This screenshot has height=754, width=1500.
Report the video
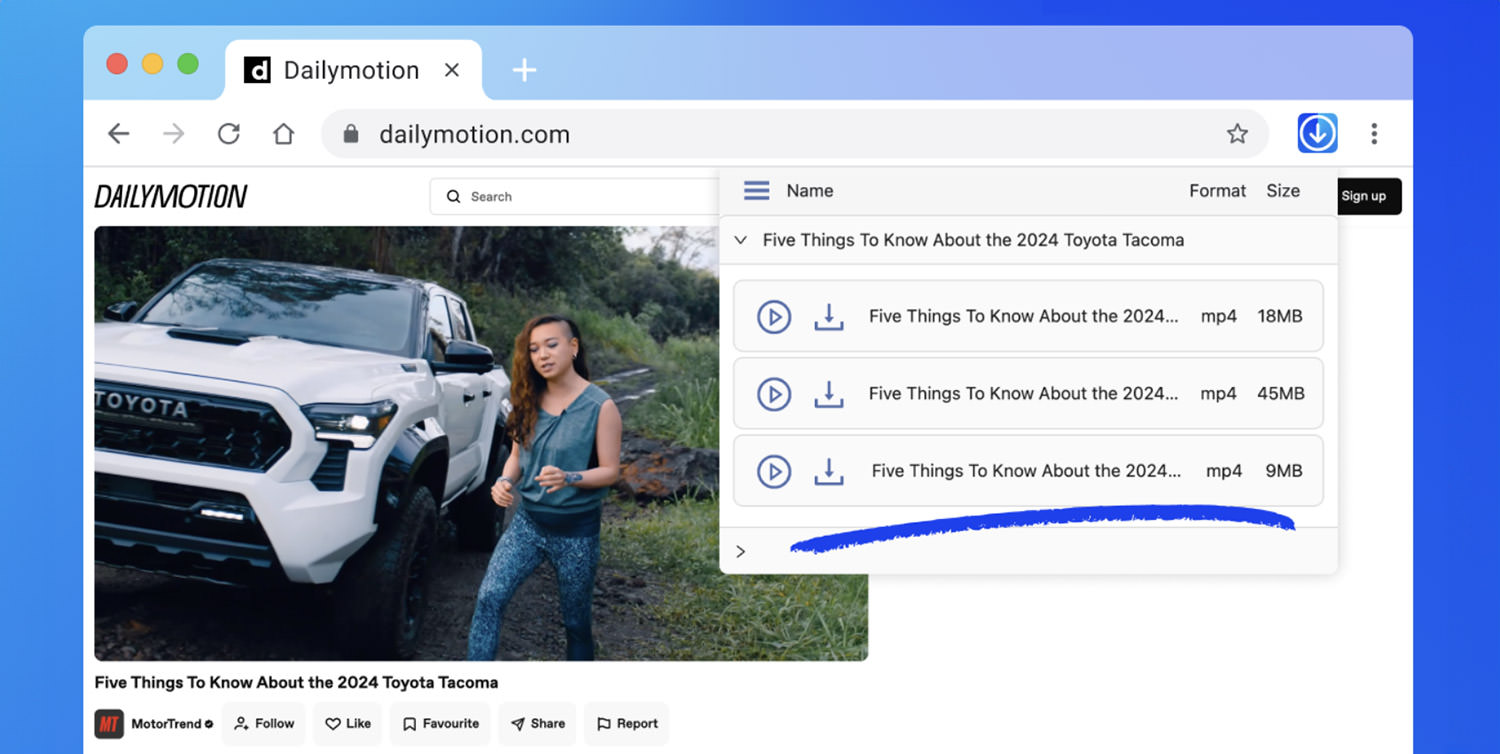click(627, 724)
